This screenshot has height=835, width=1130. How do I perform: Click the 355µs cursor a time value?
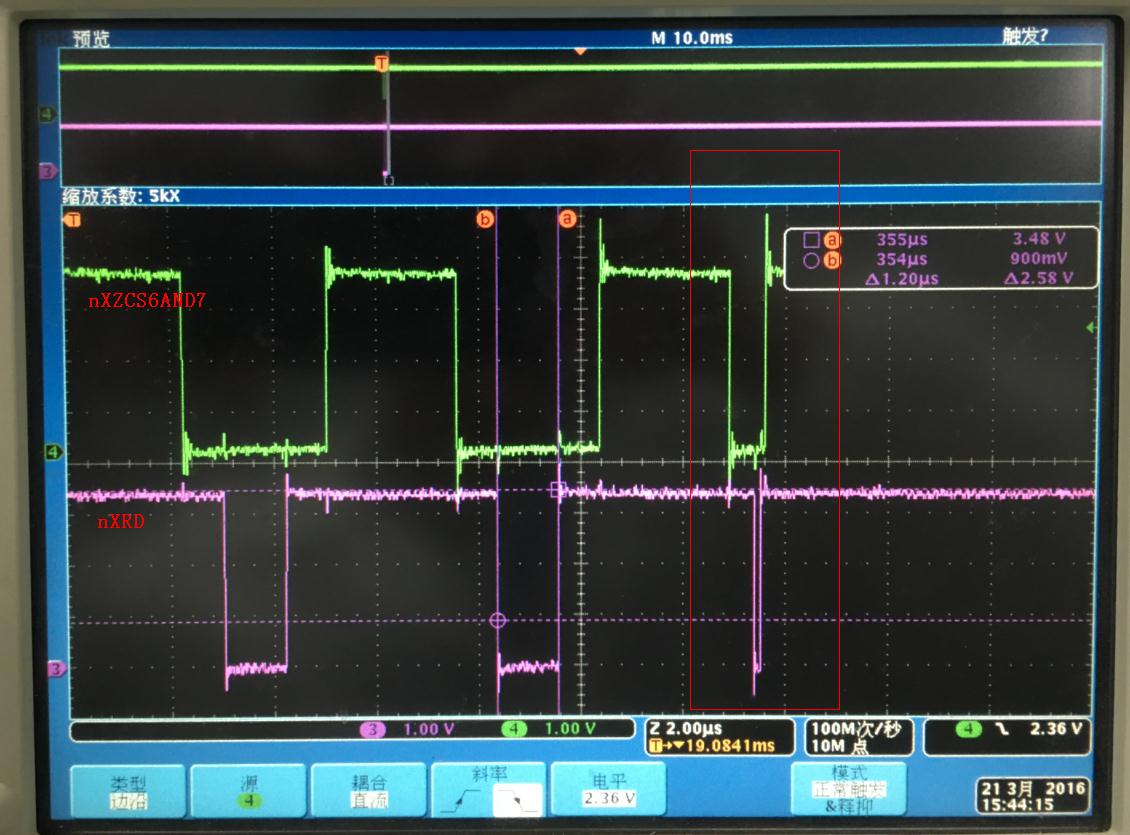pyautogui.click(x=901, y=240)
